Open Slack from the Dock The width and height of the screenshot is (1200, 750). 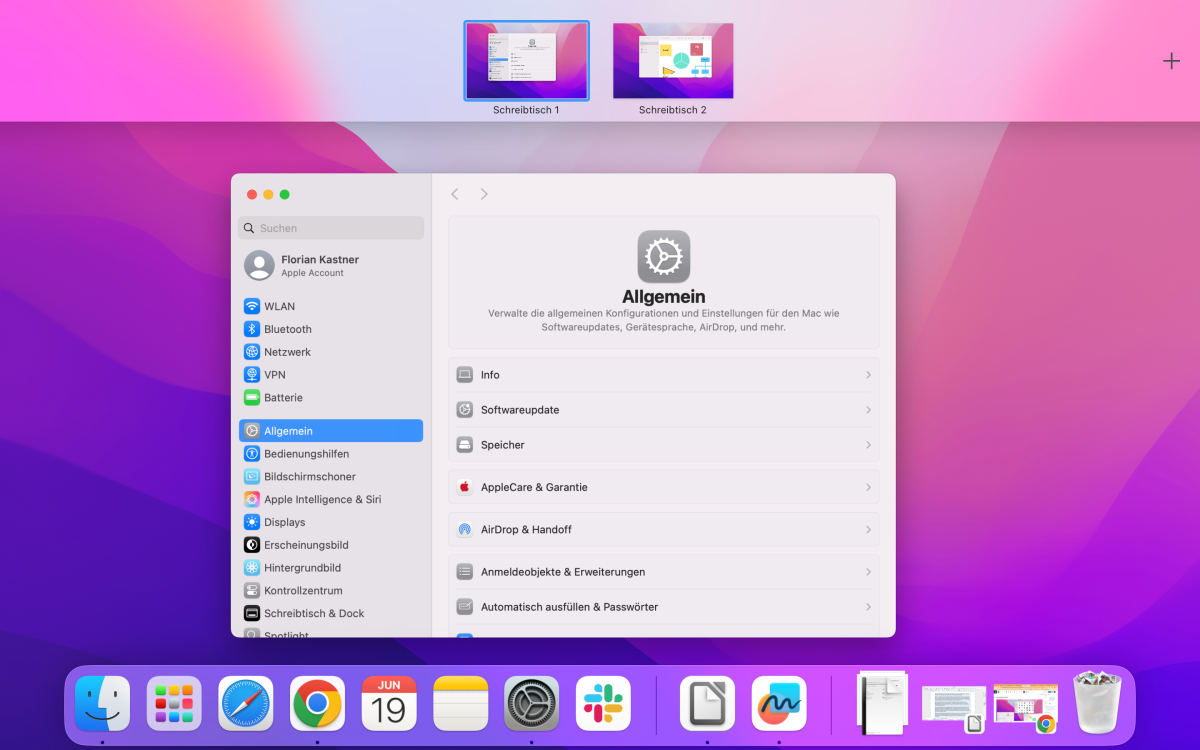coord(603,703)
